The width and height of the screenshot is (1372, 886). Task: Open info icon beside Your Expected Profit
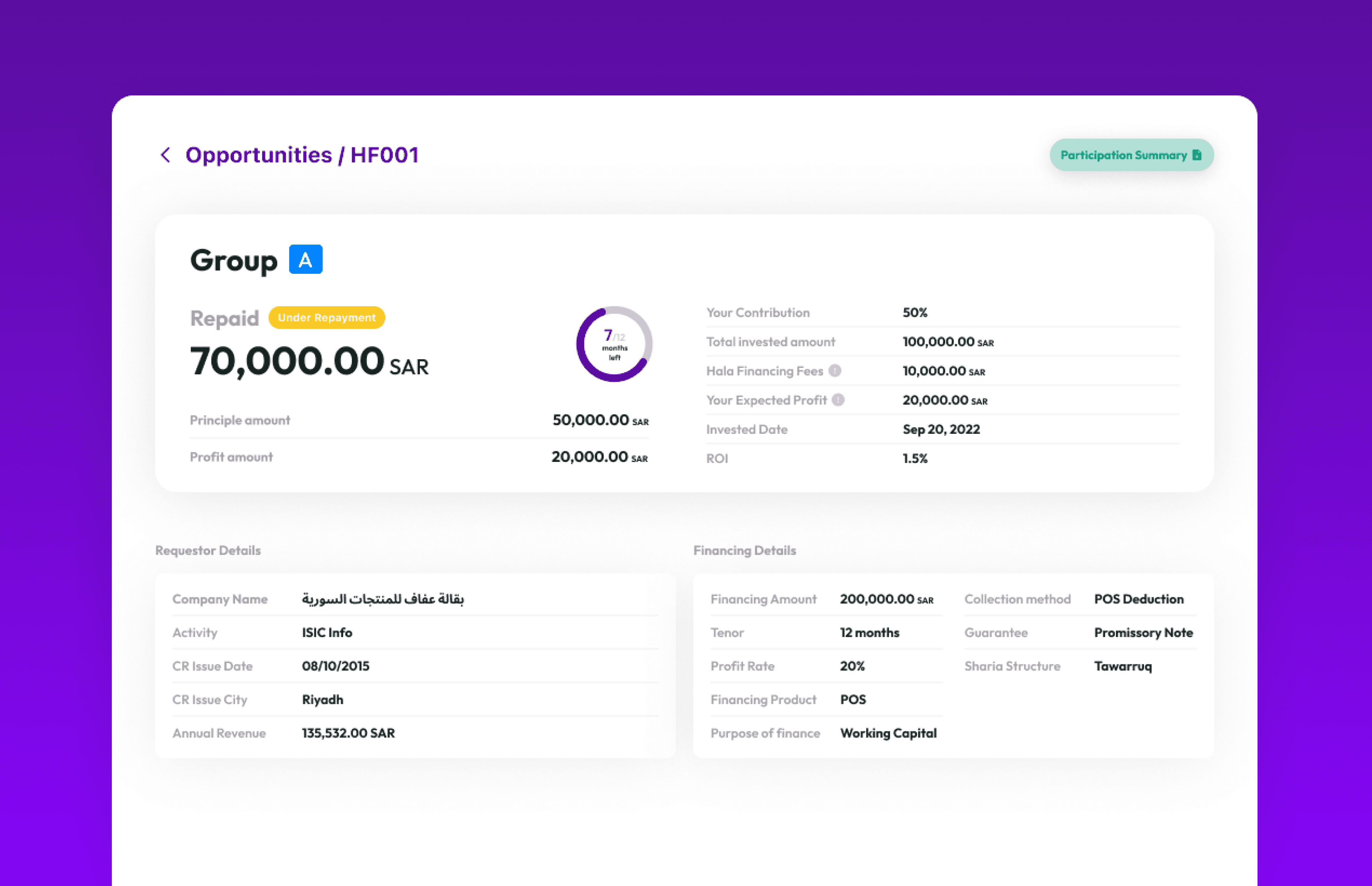coord(838,400)
